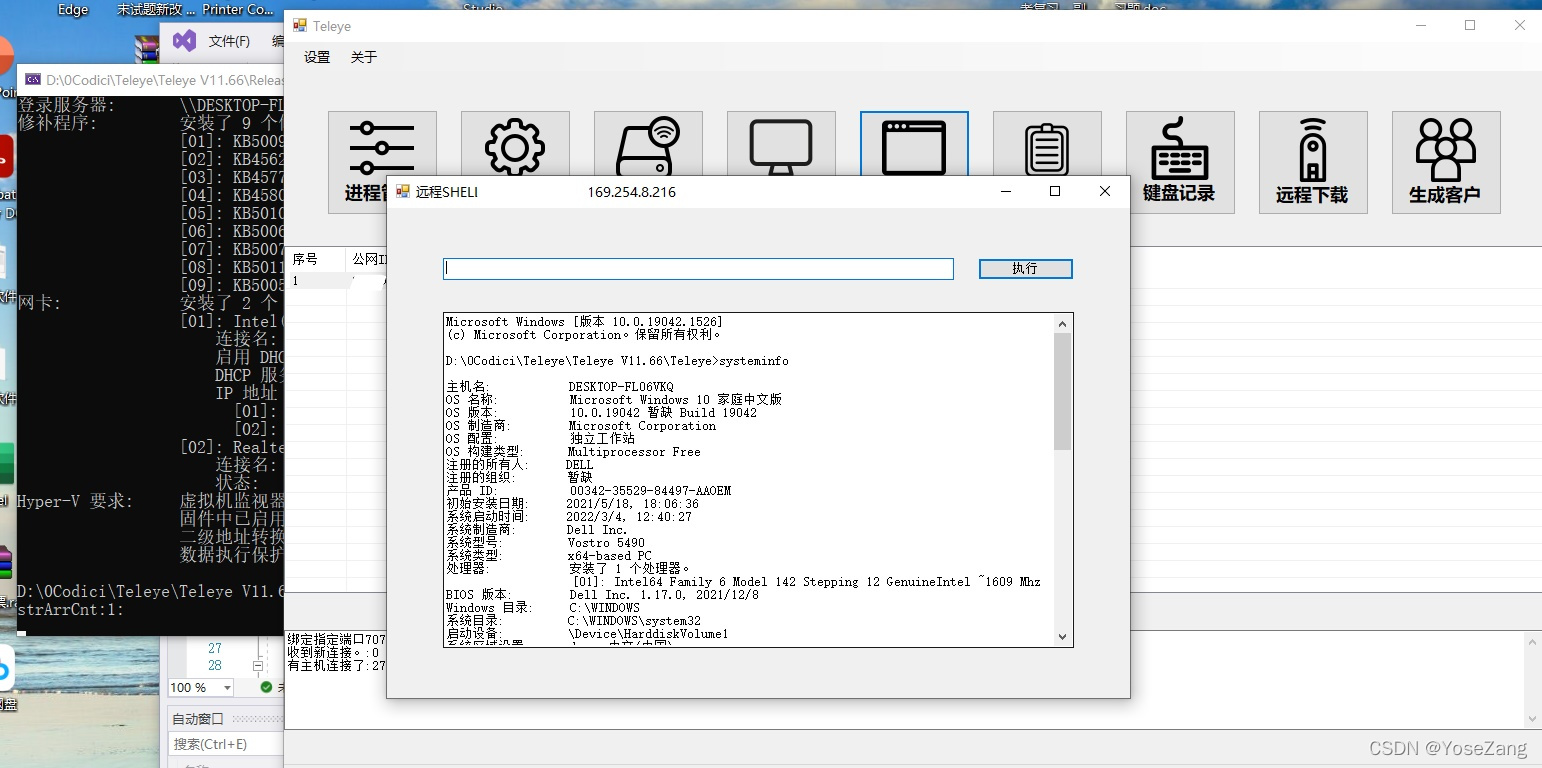Click the WinRAR desktop icon
Image resolution: width=1542 pixels, height=768 pixels.
click(x=147, y=48)
